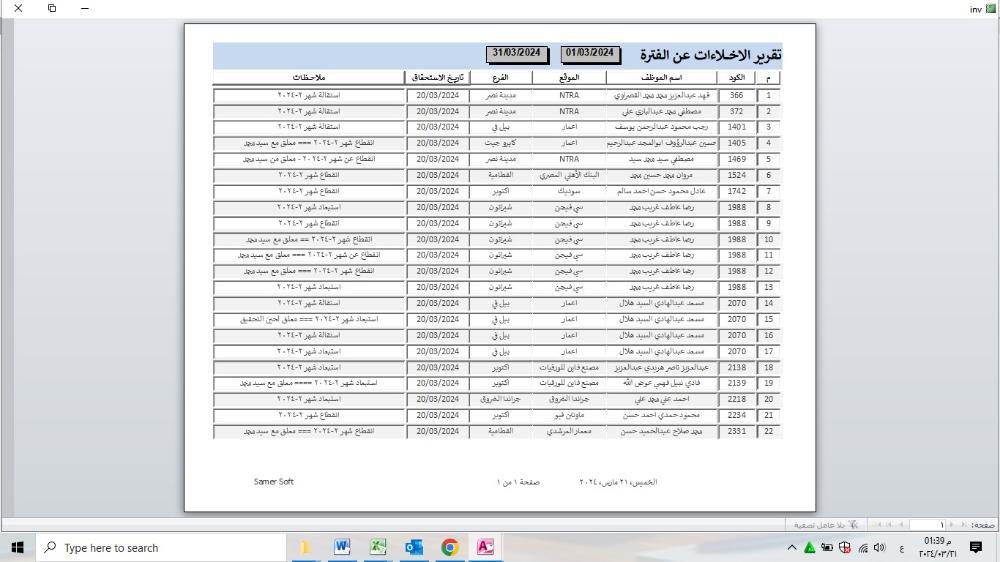Viewport: 1000px width, 562px height.
Task: Click employee code cell 366
Action: 737,95
